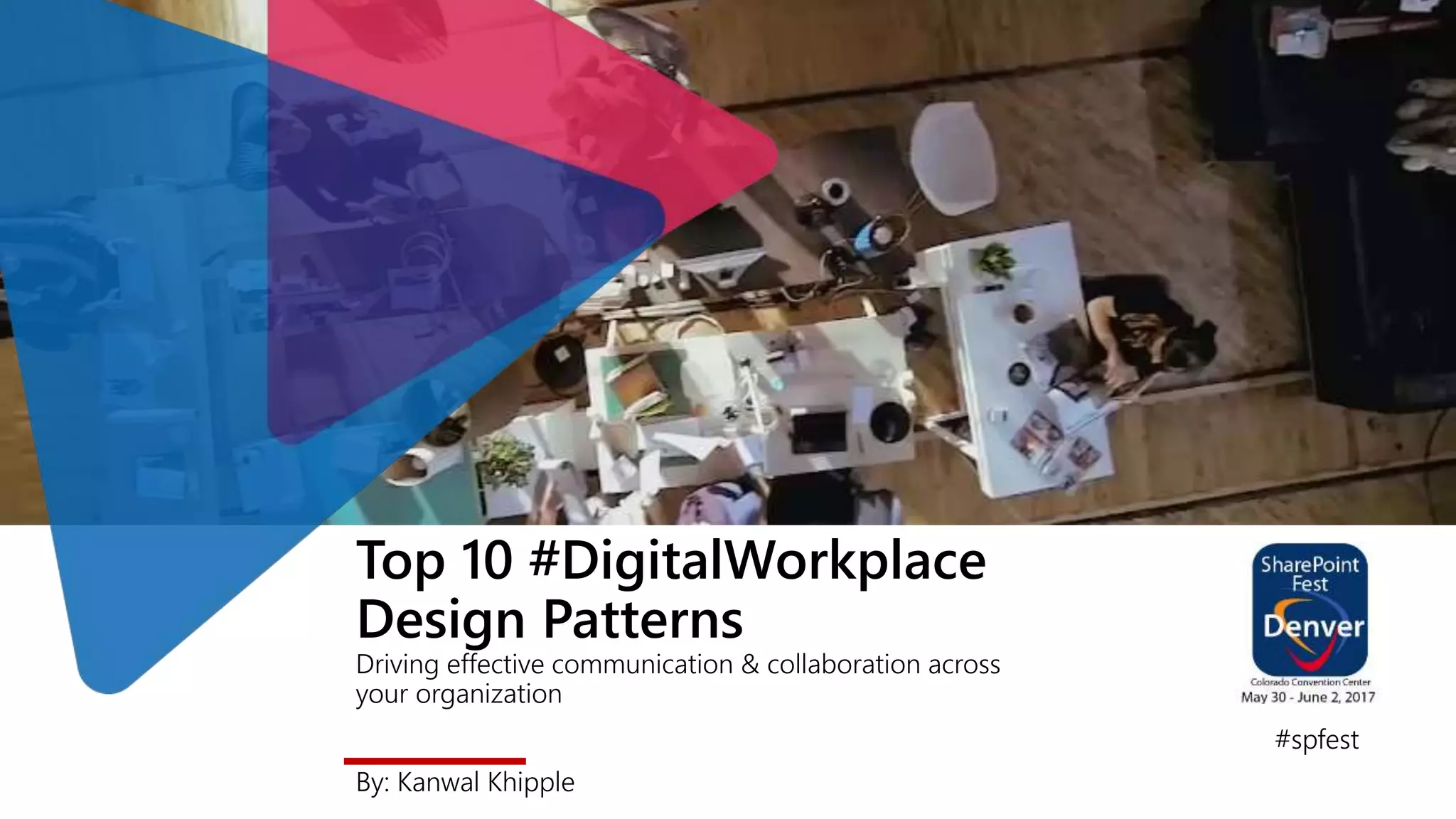Click the Colorado Convention Center text

click(1310, 682)
